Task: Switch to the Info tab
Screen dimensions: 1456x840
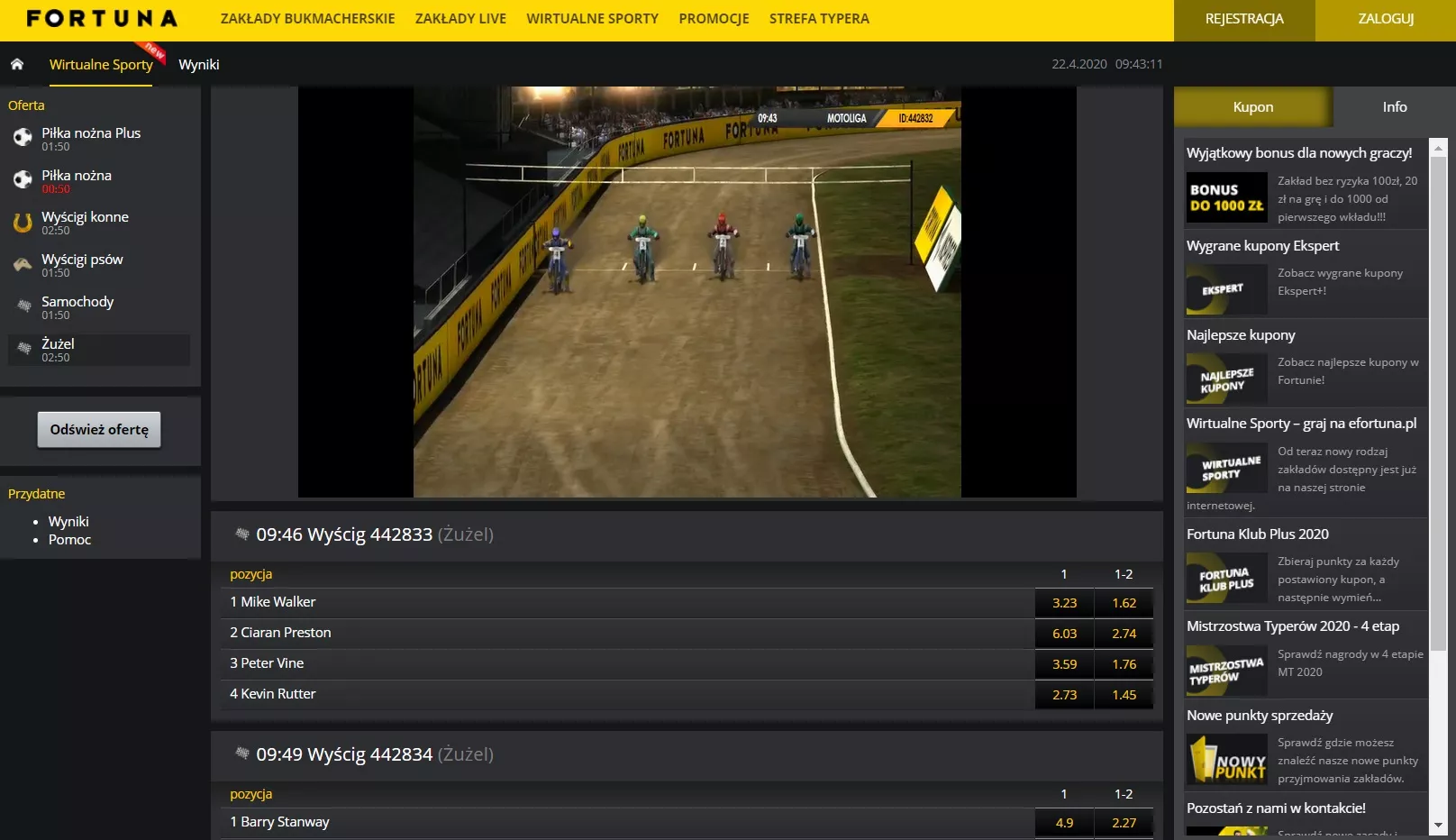Action: [x=1394, y=107]
